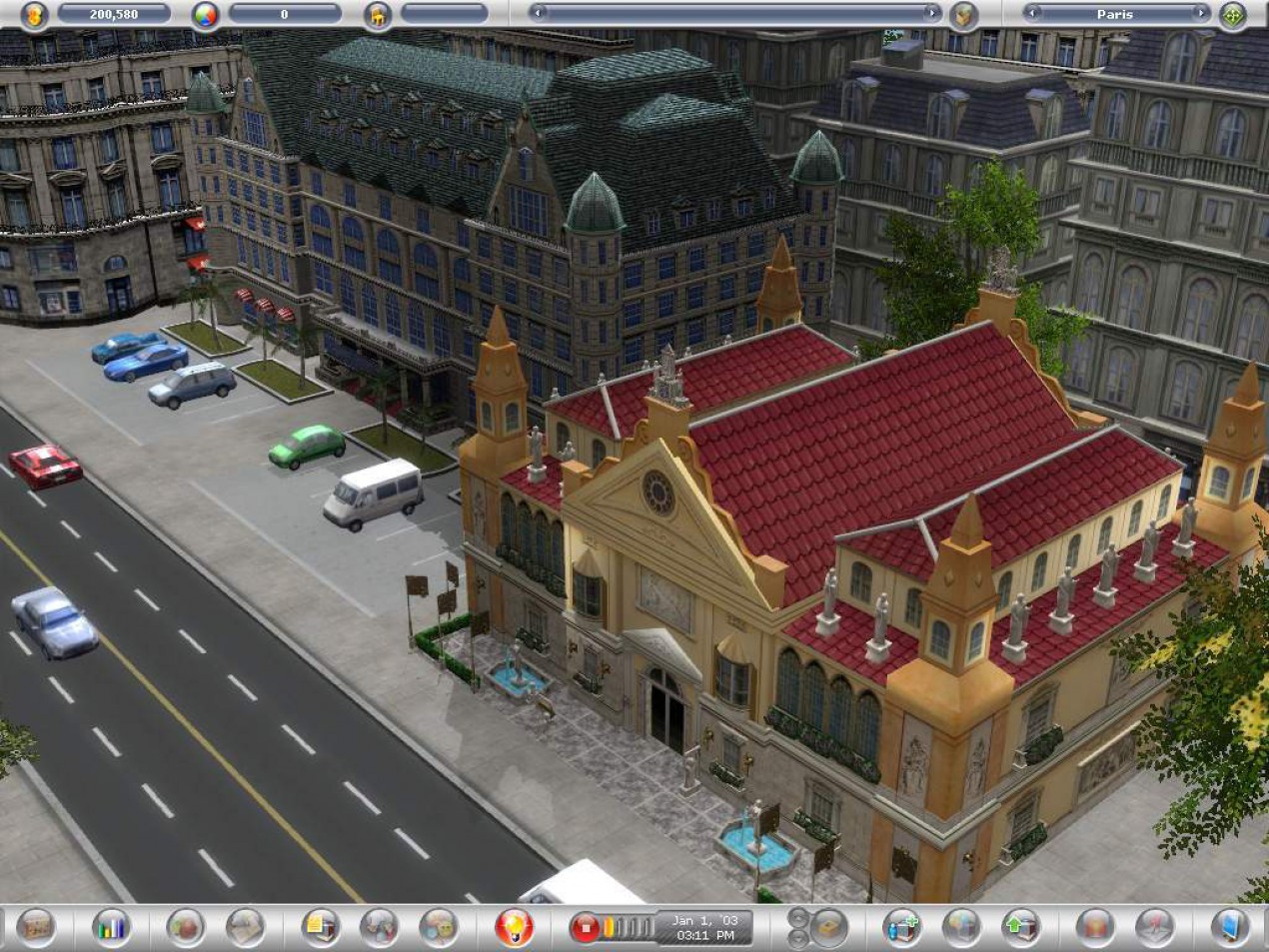Click the round restaurant floor view icon

point(828,928)
